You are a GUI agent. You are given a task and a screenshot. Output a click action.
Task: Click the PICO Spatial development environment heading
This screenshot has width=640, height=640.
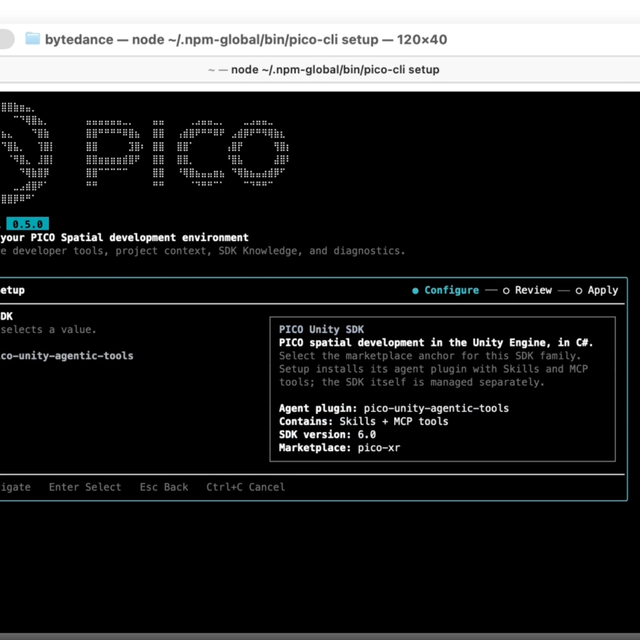[x=124, y=238]
